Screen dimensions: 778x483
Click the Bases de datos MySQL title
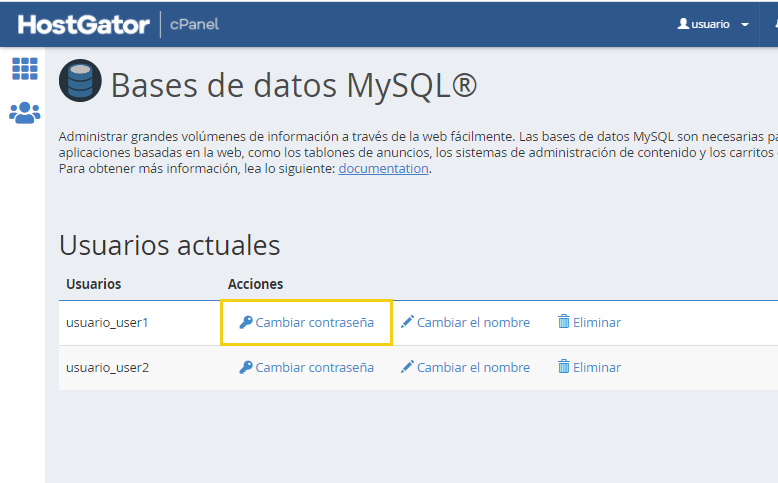coord(294,85)
